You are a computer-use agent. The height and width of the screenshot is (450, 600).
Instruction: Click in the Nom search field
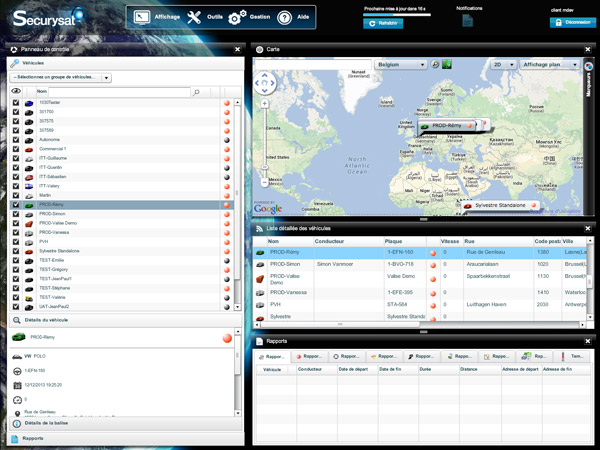coord(118,92)
